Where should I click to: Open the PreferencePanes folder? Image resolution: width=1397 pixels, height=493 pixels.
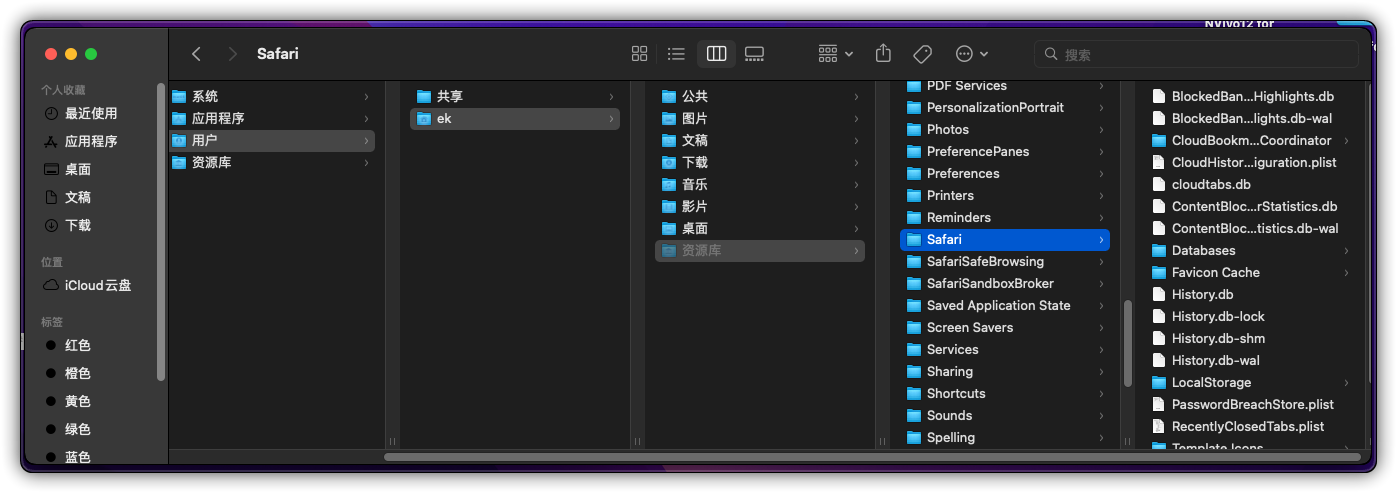(x=1005, y=151)
